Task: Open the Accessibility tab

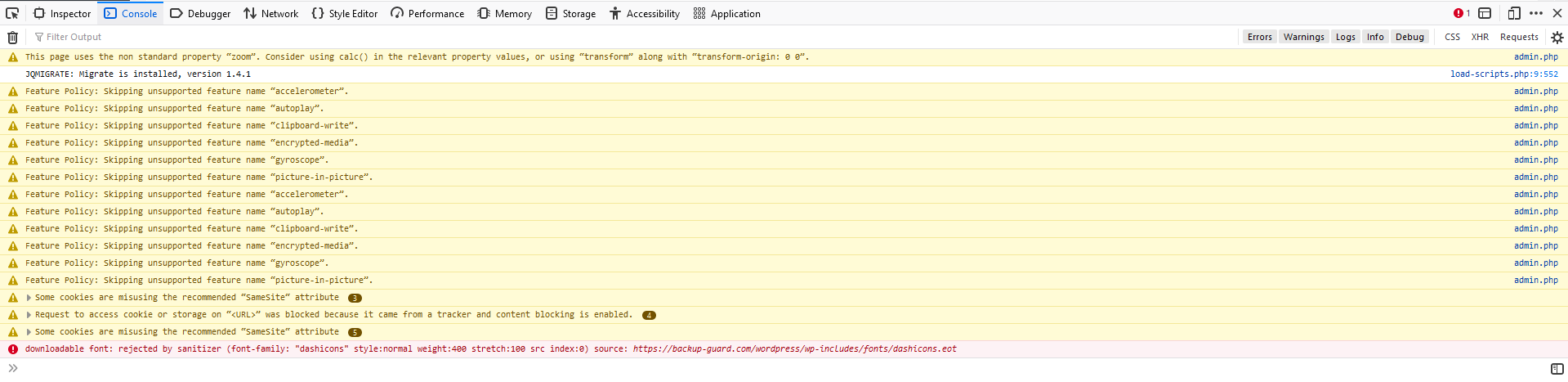Action: coord(645,13)
